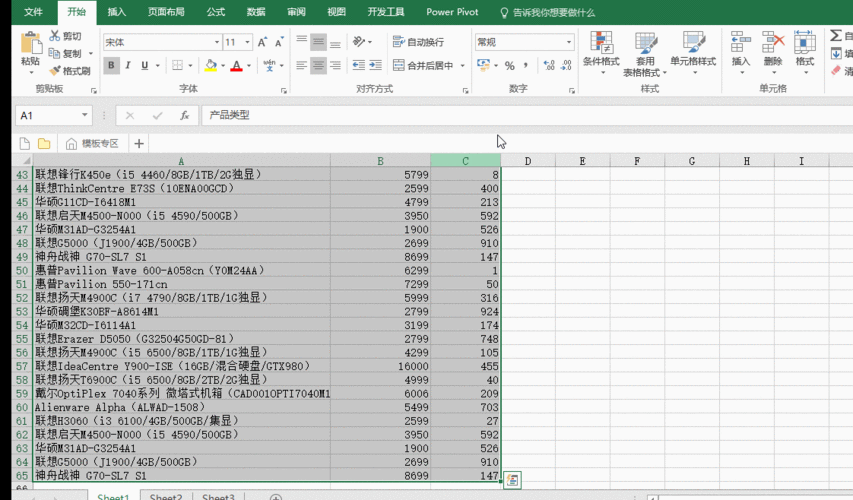Apply fill color bucket icon
The image size is (853, 500).
pos(211,65)
